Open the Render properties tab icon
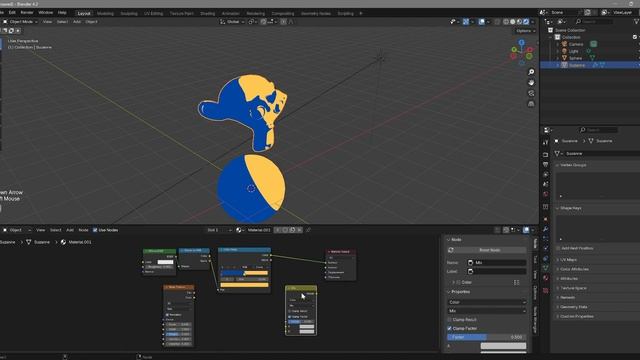640x360 pixels. pos(546,155)
